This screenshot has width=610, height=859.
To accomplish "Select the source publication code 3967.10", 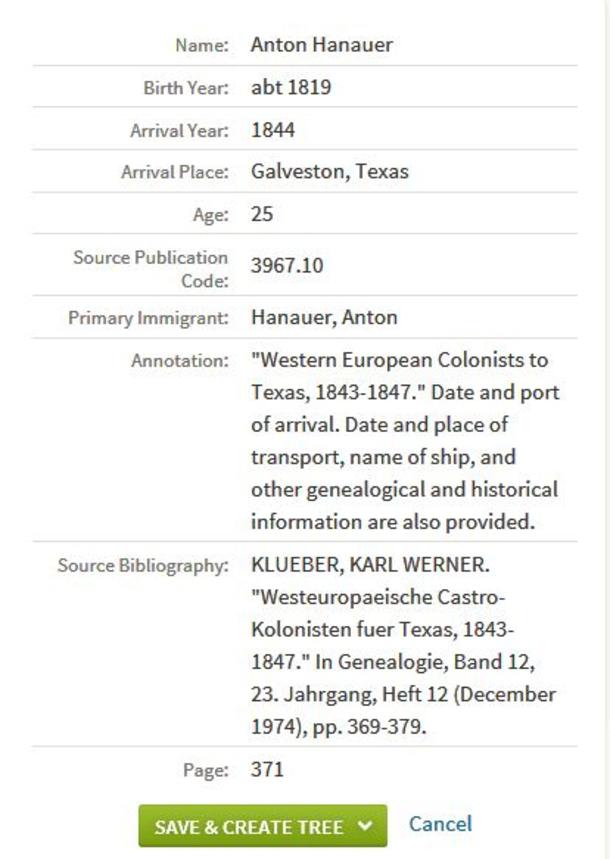I will [x=287, y=266].
